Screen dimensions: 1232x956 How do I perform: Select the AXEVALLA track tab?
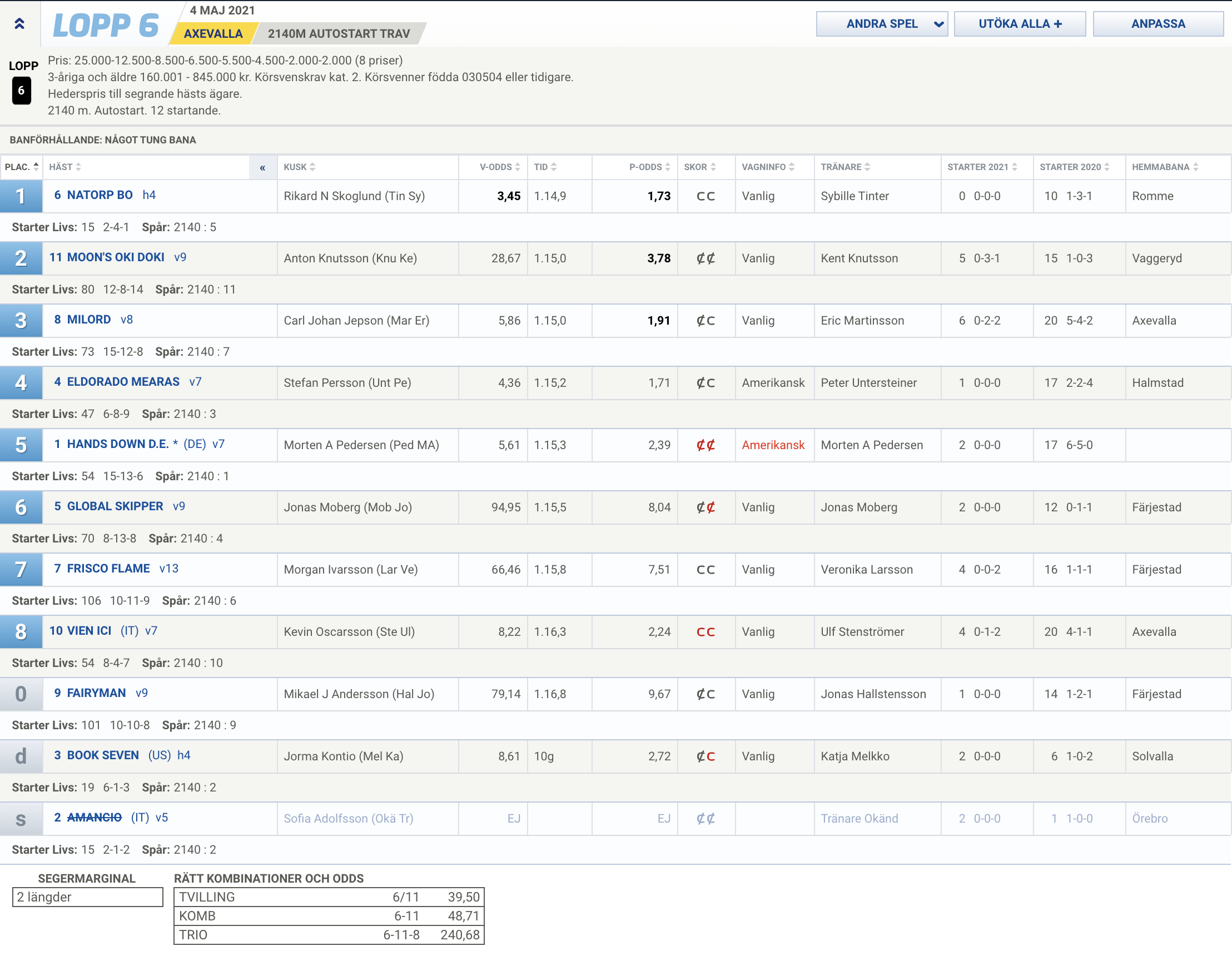tap(213, 33)
